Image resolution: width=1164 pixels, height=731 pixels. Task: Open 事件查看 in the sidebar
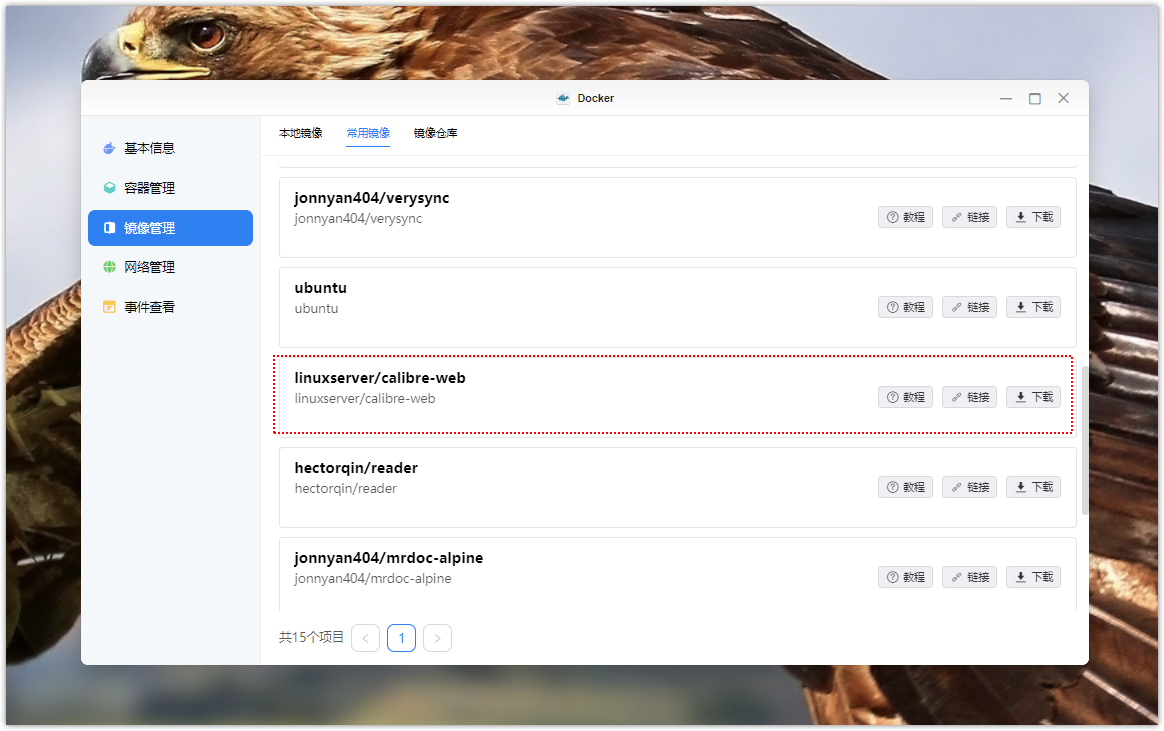click(x=170, y=307)
